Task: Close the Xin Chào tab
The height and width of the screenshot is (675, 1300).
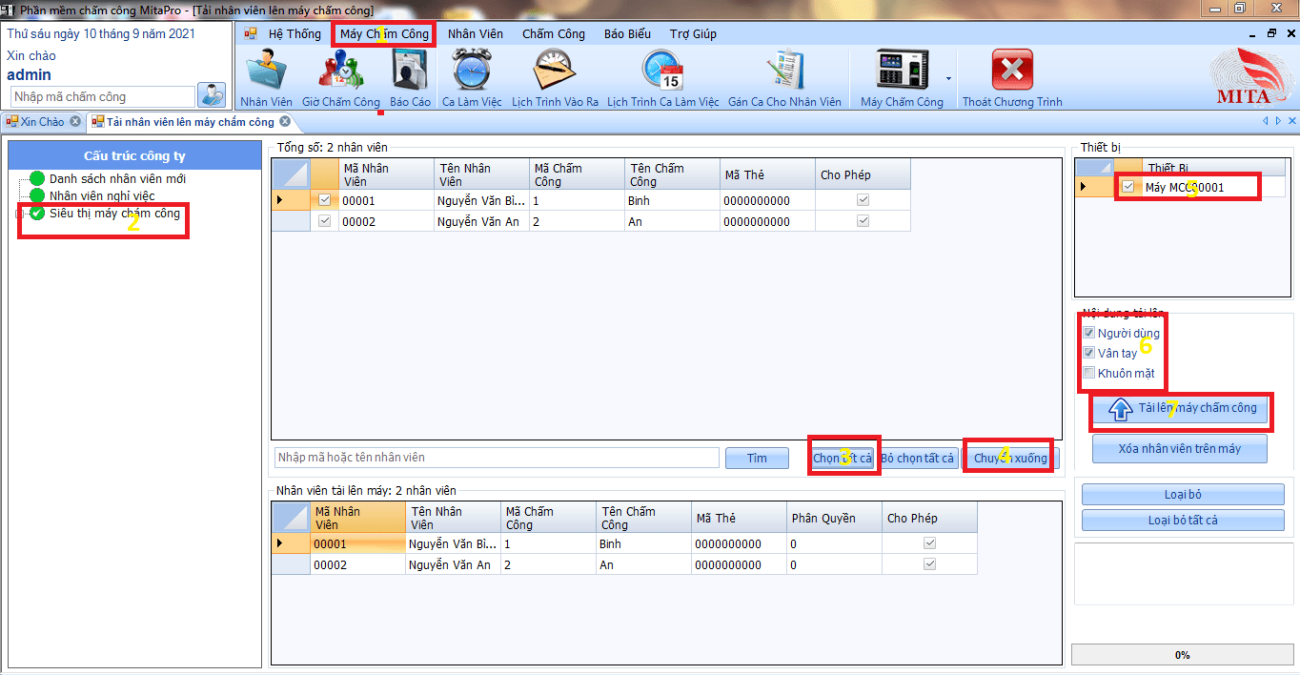Action: point(75,122)
